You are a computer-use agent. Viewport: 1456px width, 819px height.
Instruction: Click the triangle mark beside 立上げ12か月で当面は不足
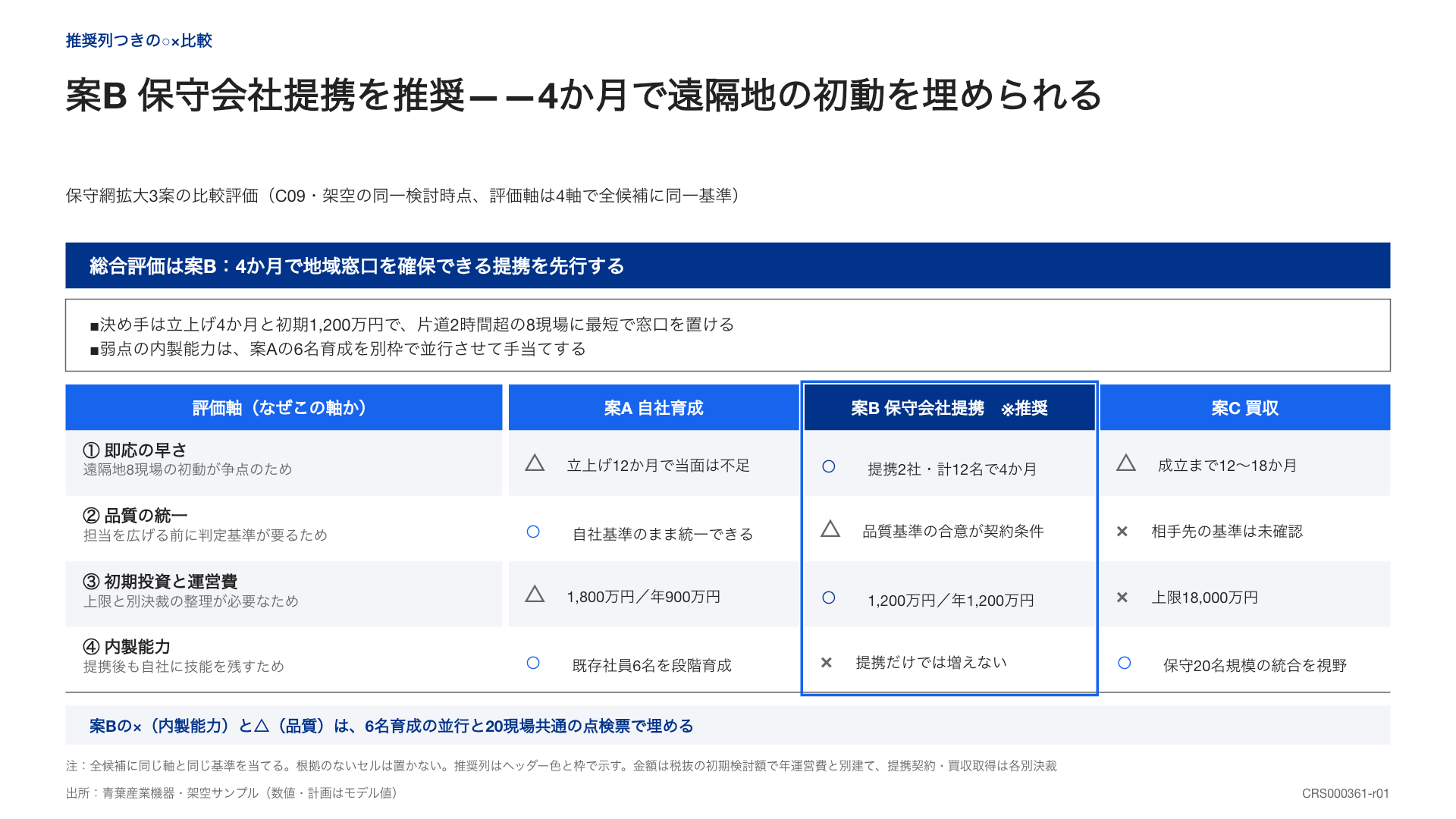(535, 463)
